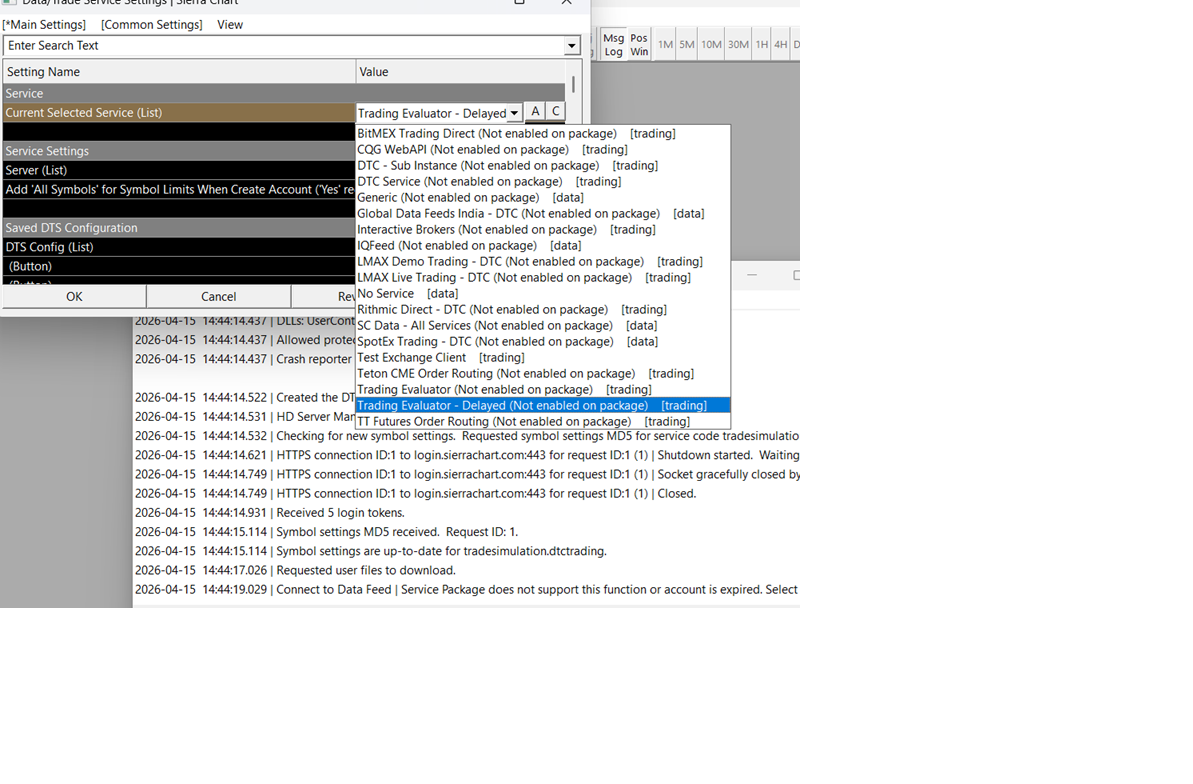The height and width of the screenshot is (784, 1193).
Task: Select highlighted Trading Evaluator - Delayed entry
Action: [x=542, y=405]
